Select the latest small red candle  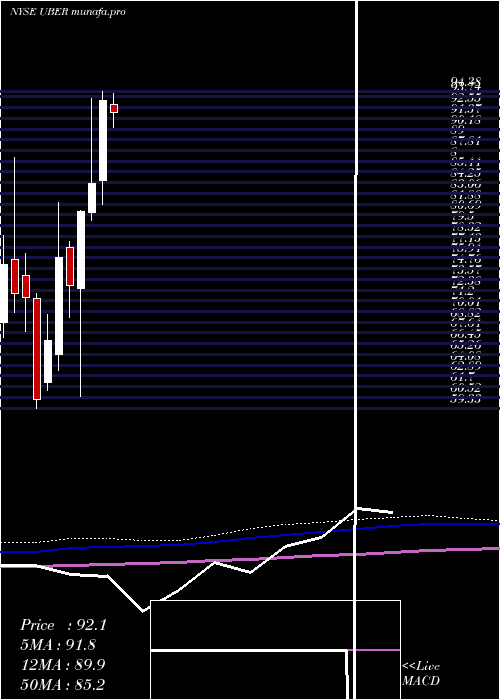[114, 108]
